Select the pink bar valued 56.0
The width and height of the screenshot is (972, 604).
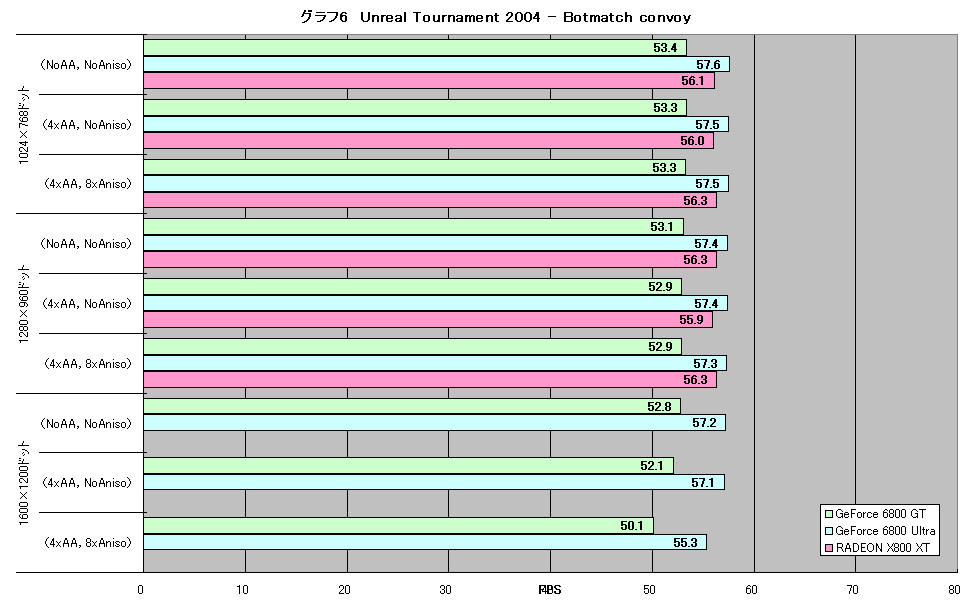point(428,141)
